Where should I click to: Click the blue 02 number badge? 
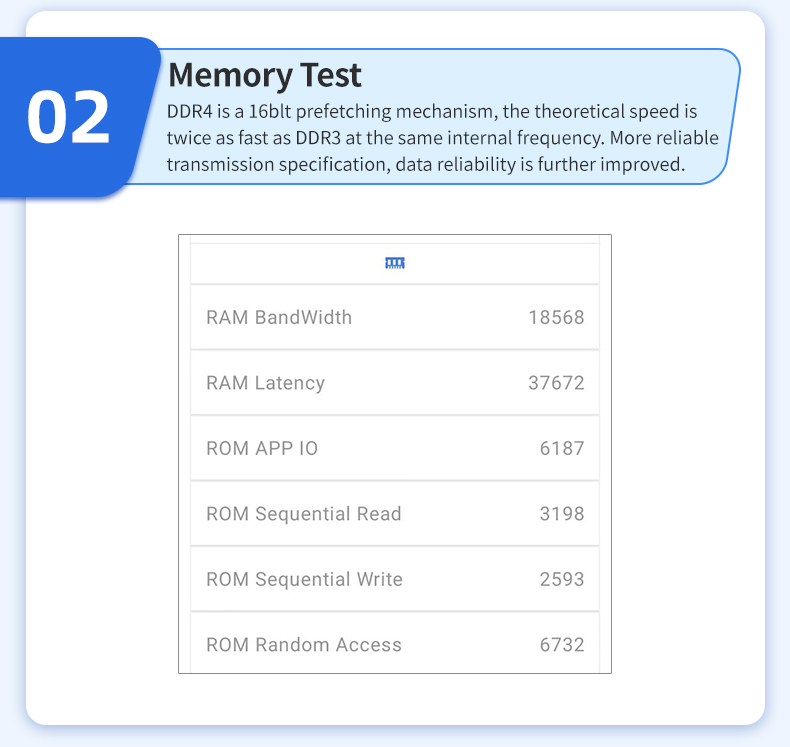tap(68, 117)
